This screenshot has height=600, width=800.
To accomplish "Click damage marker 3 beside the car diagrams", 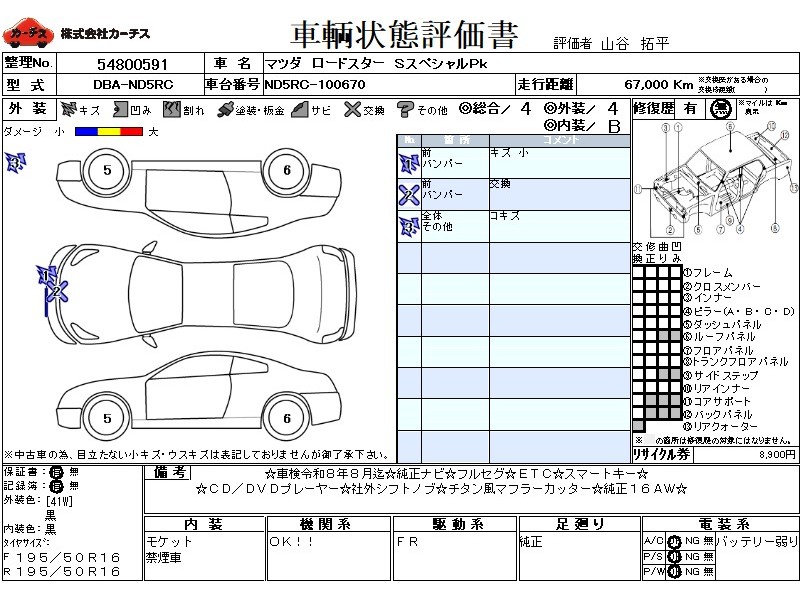I will 16,163.
